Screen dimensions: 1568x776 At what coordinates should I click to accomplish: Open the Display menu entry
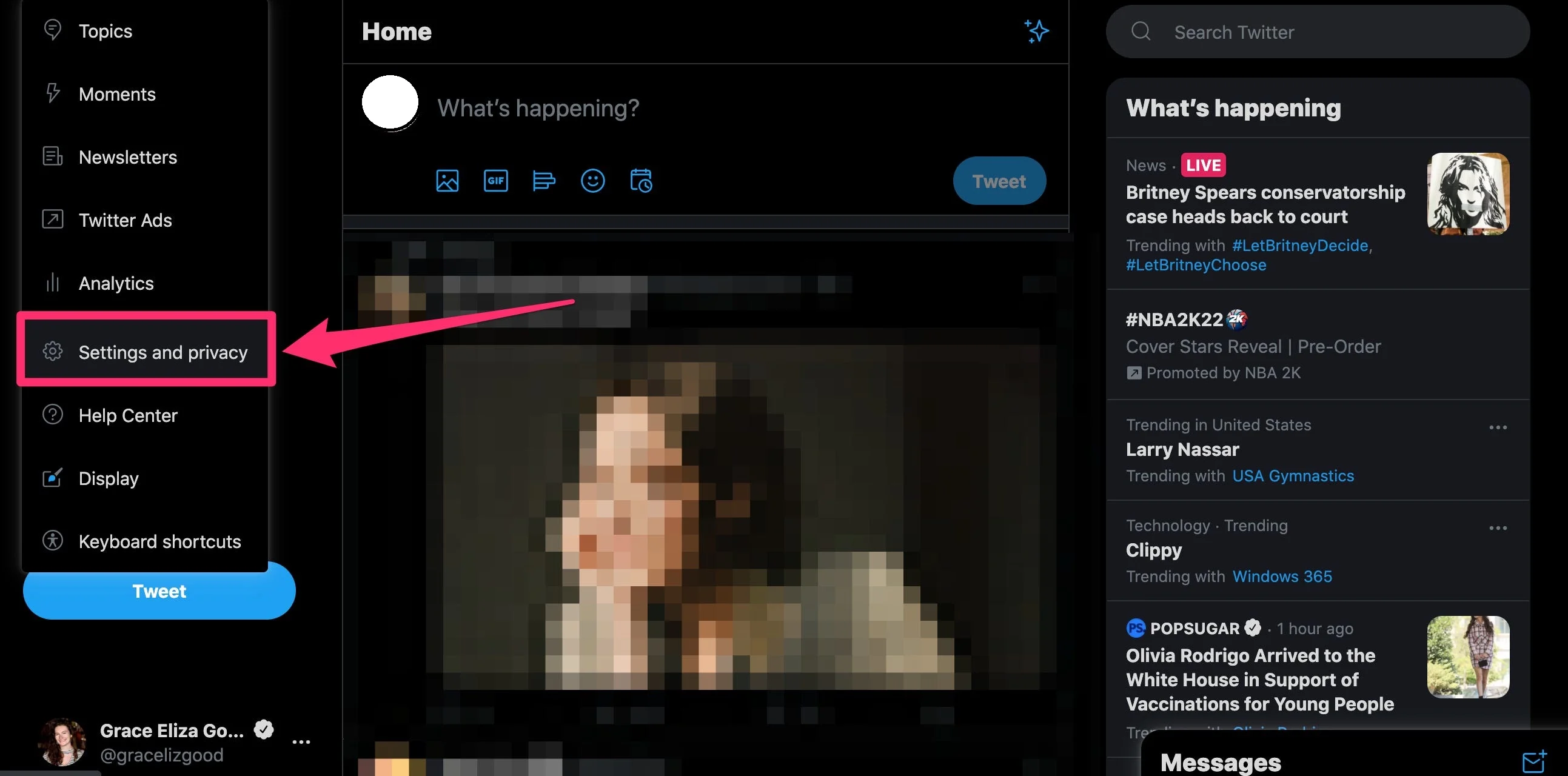coord(109,478)
